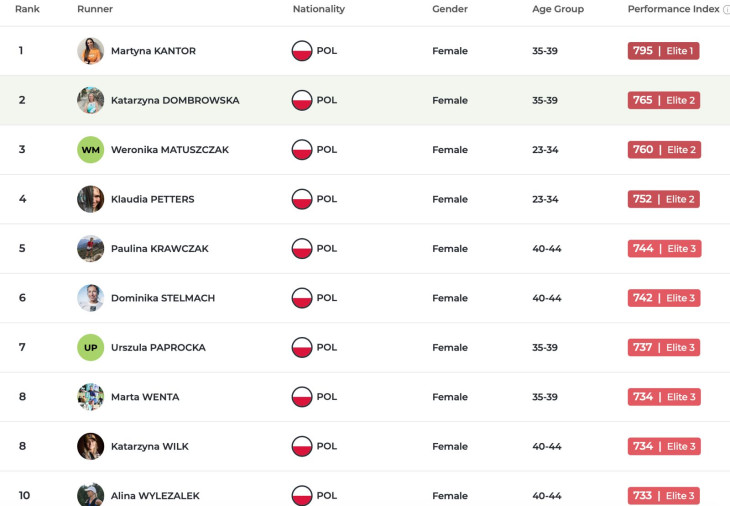Click the 744 Elite 3 badge
Screen dimensions: 730x506
click(x=663, y=249)
